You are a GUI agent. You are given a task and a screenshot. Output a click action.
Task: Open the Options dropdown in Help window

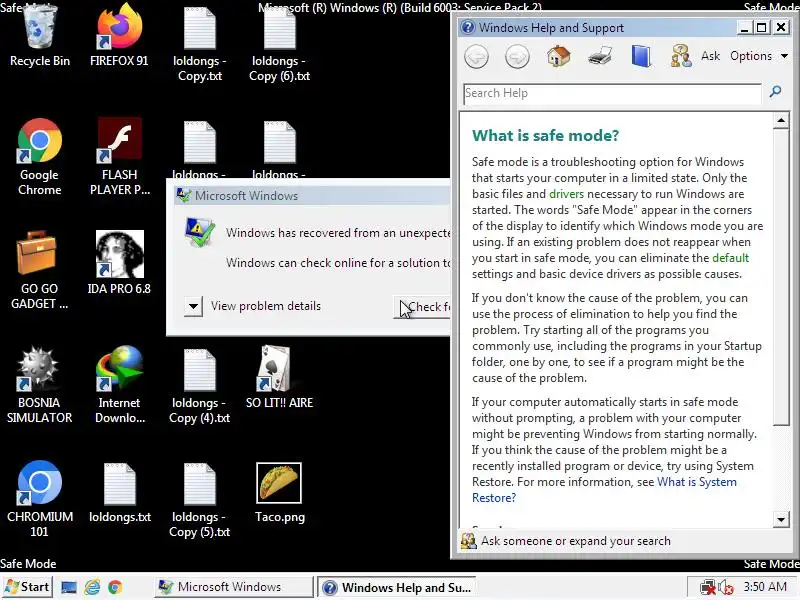759,56
